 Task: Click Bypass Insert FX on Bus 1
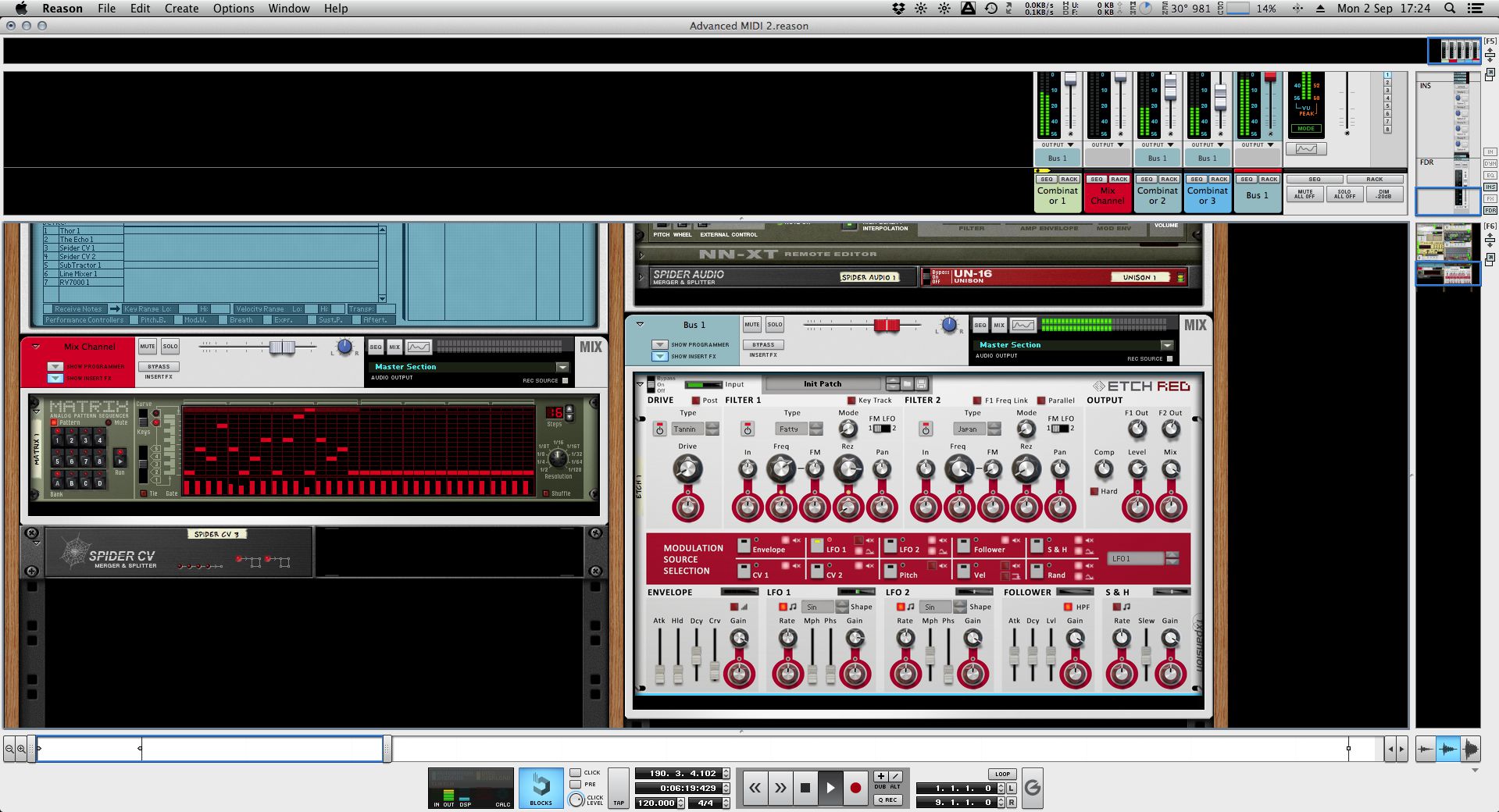click(763, 344)
